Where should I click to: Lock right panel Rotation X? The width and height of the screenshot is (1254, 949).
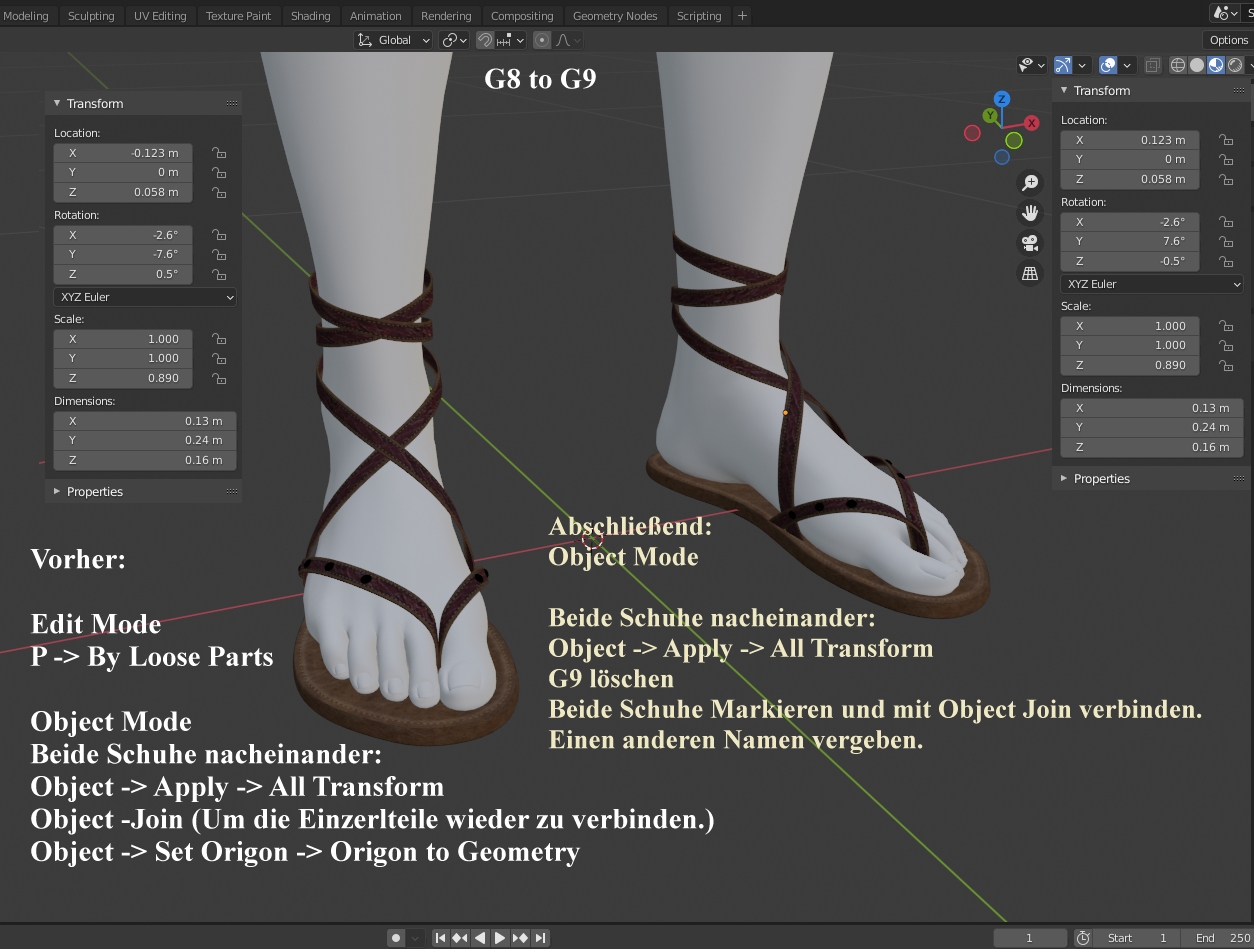pyautogui.click(x=1226, y=222)
